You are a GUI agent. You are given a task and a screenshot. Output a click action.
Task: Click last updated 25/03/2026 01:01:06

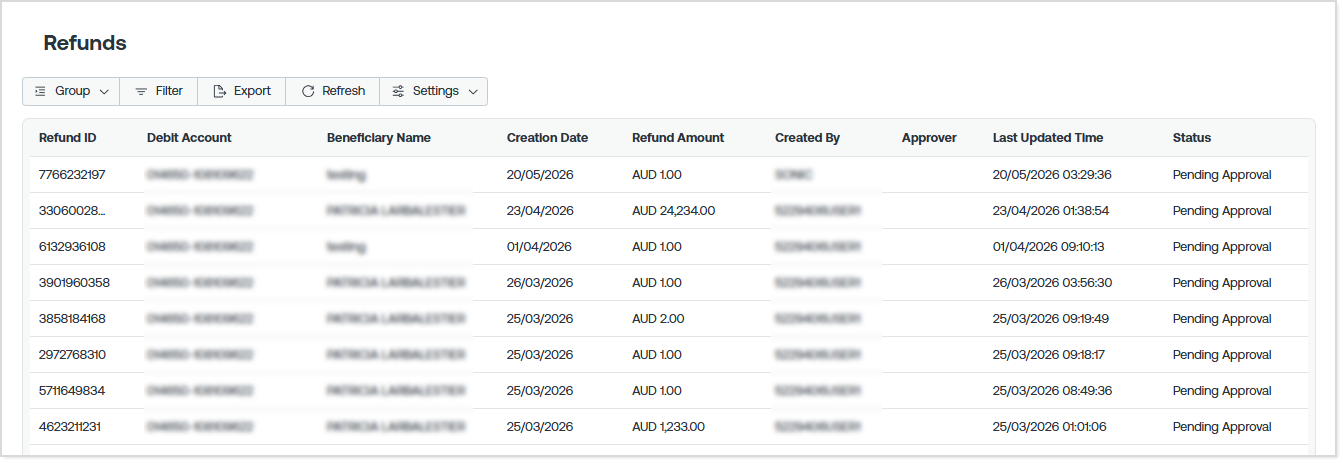[1050, 427]
